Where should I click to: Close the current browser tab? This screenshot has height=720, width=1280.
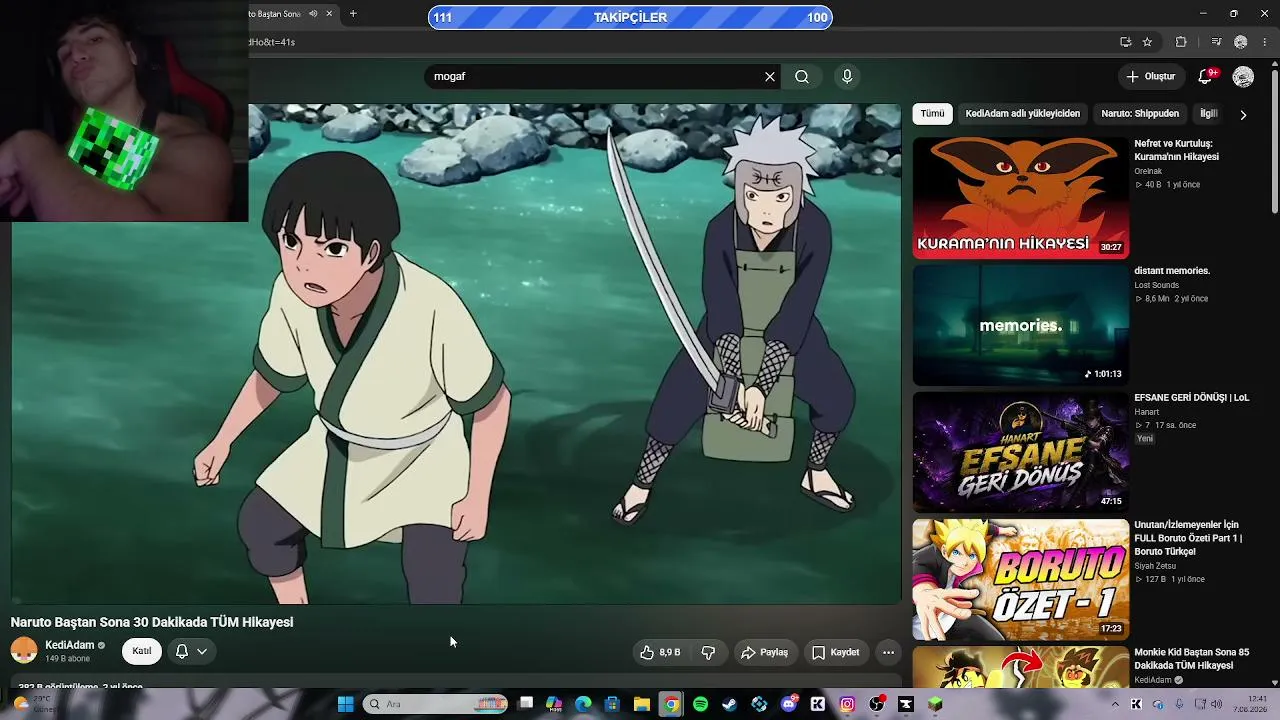click(329, 14)
